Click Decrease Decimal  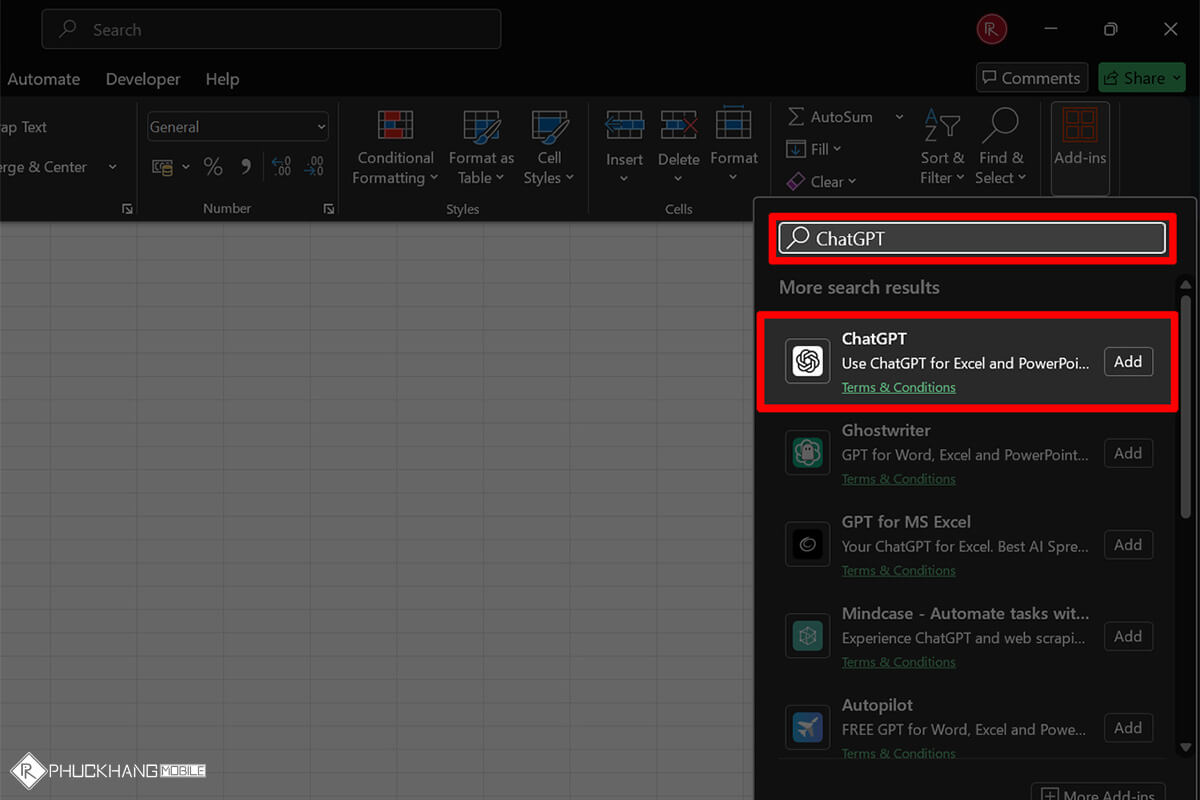point(314,167)
